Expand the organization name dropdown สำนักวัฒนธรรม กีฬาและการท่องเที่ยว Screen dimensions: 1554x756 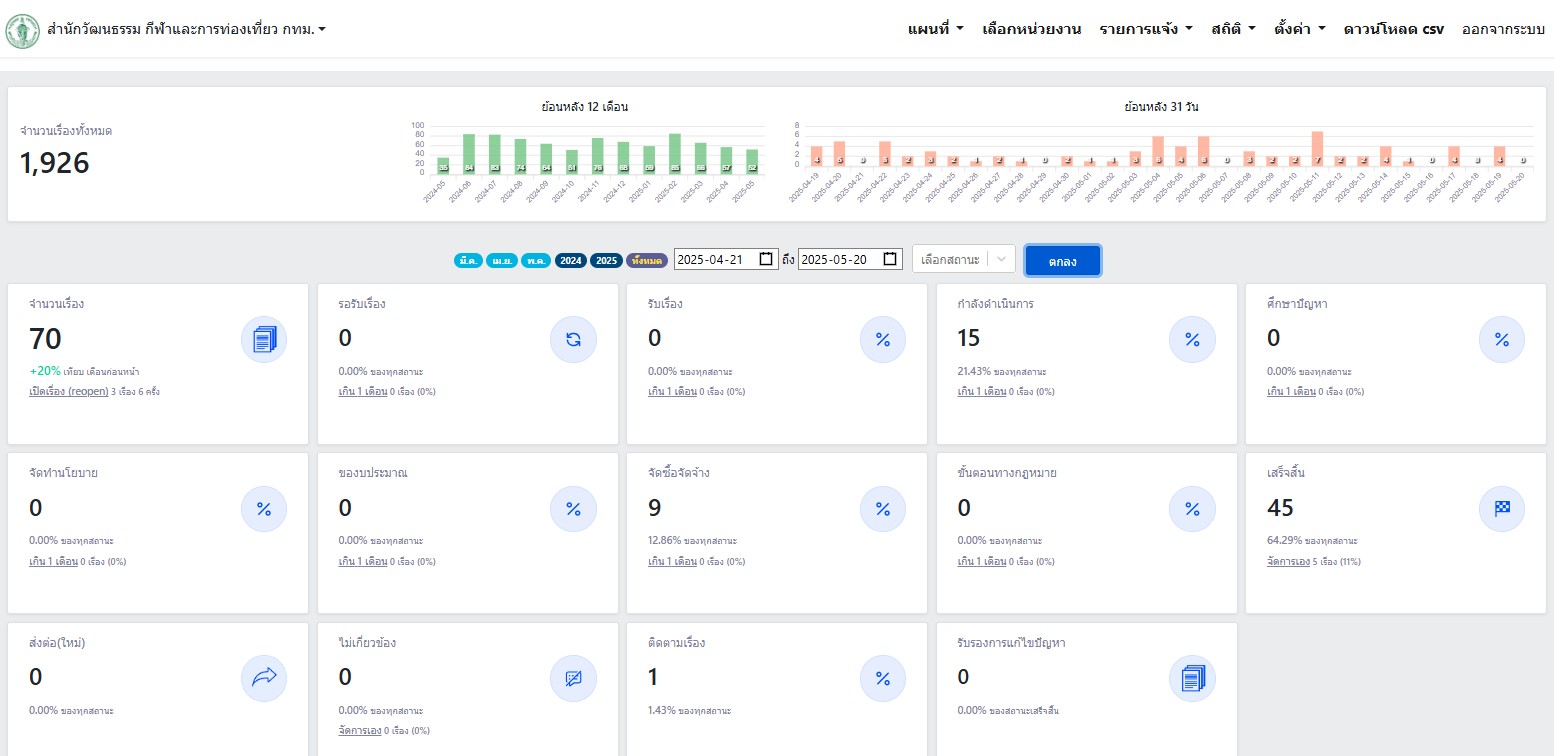pos(186,30)
